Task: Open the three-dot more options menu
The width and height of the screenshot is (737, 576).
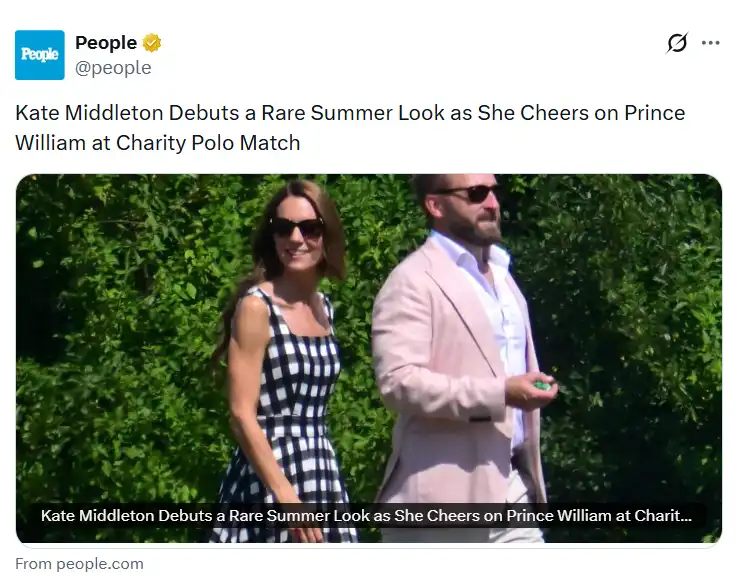Action: point(710,43)
